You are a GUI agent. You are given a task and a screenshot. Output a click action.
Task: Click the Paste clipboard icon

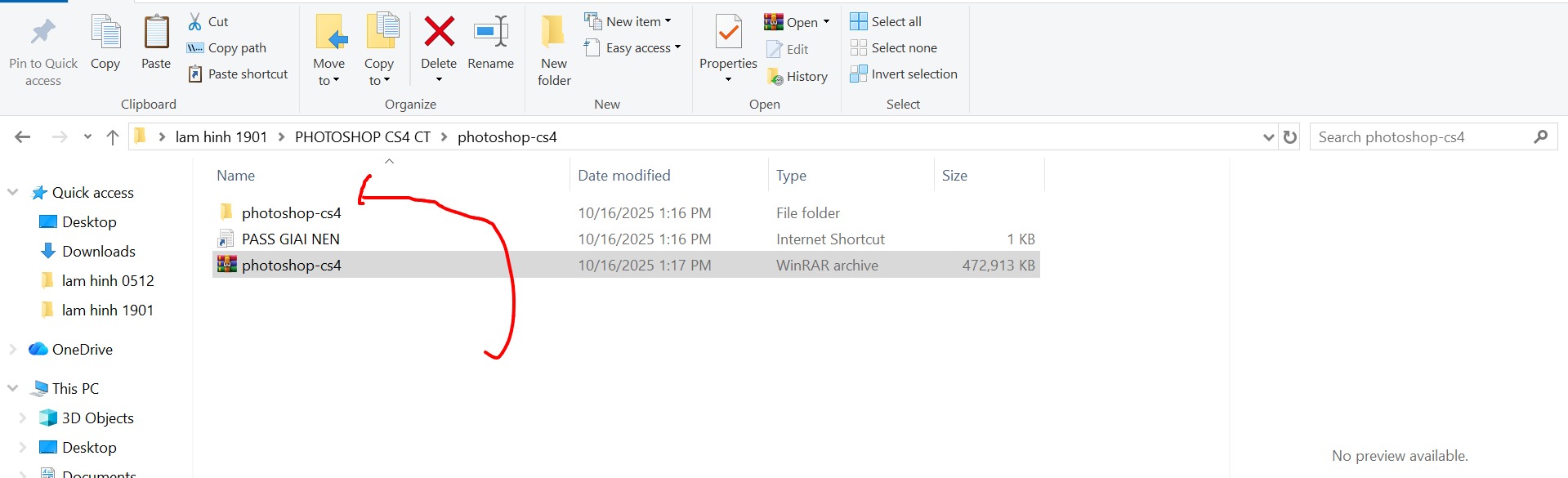[156, 33]
